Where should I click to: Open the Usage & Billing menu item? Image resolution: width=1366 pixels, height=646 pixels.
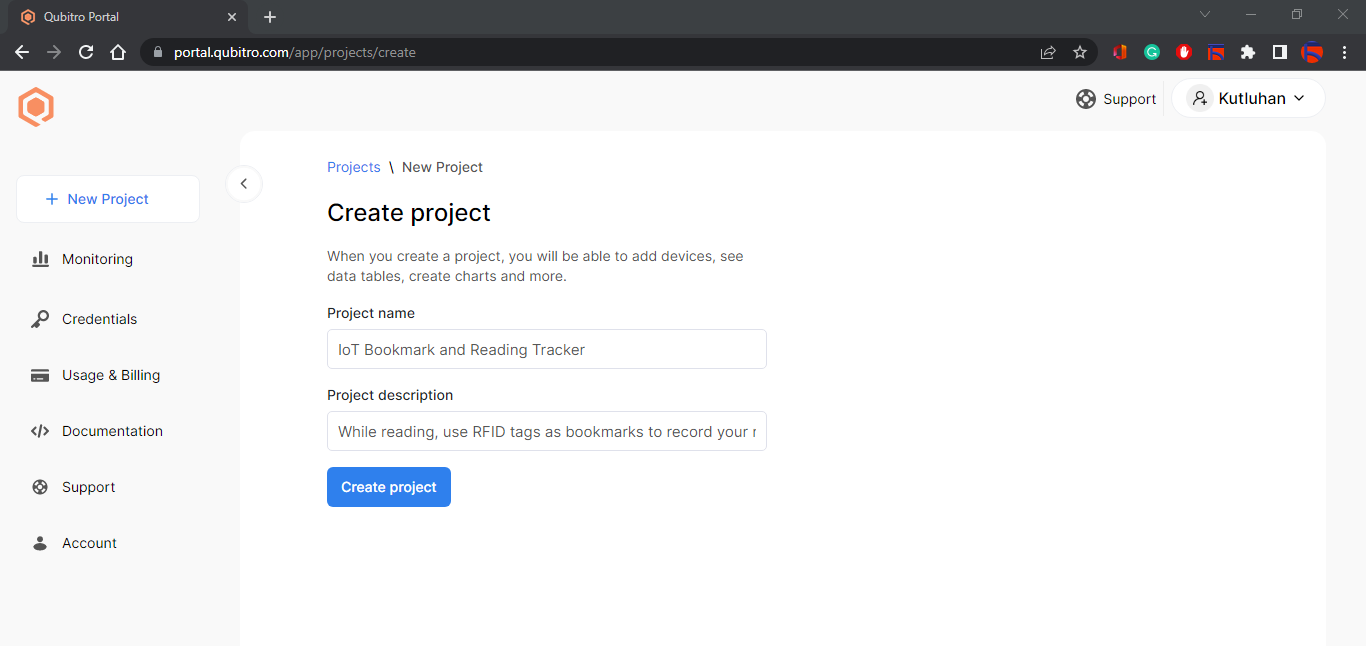(110, 375)
